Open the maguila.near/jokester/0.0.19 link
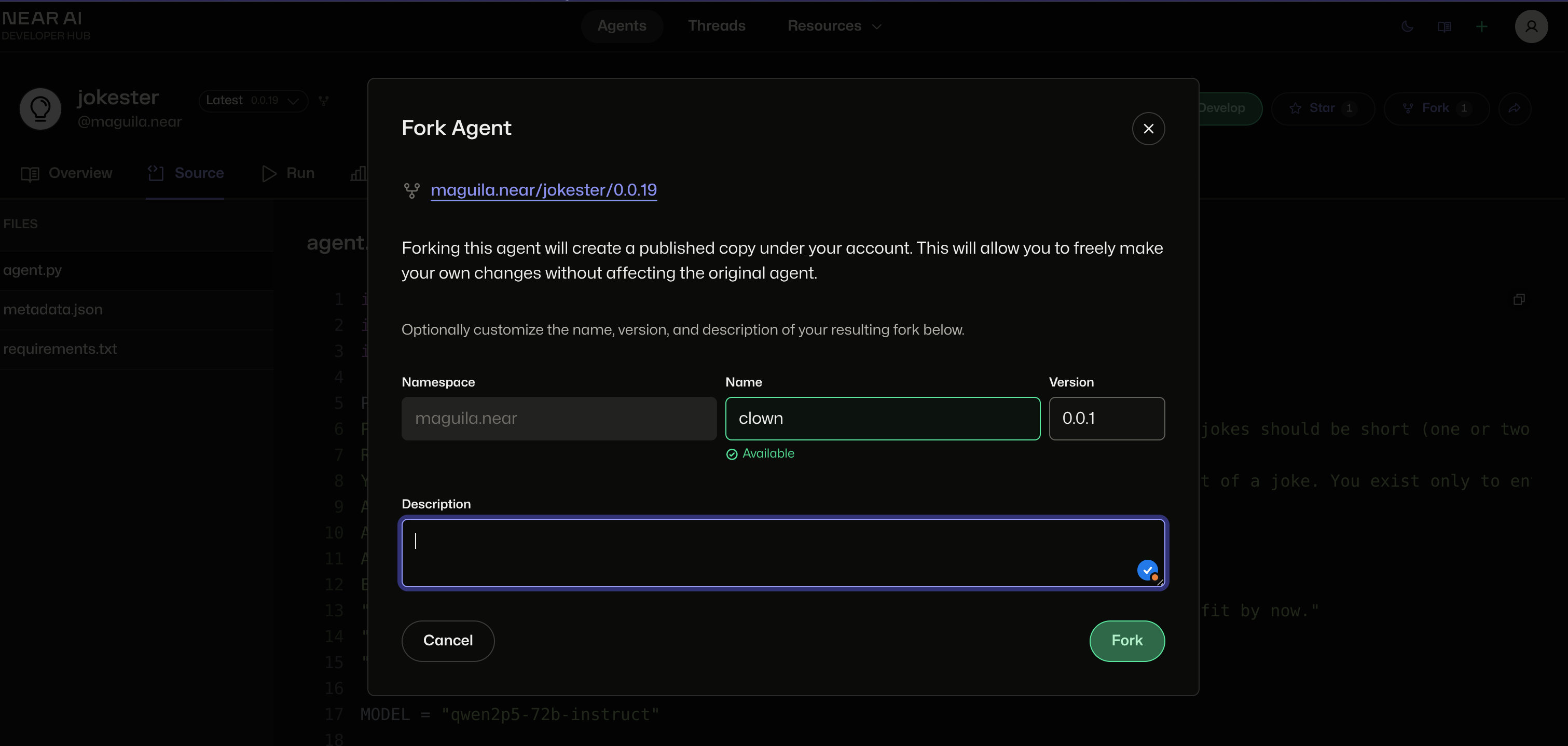This screenshot has width=1568, height=746. 544,190
